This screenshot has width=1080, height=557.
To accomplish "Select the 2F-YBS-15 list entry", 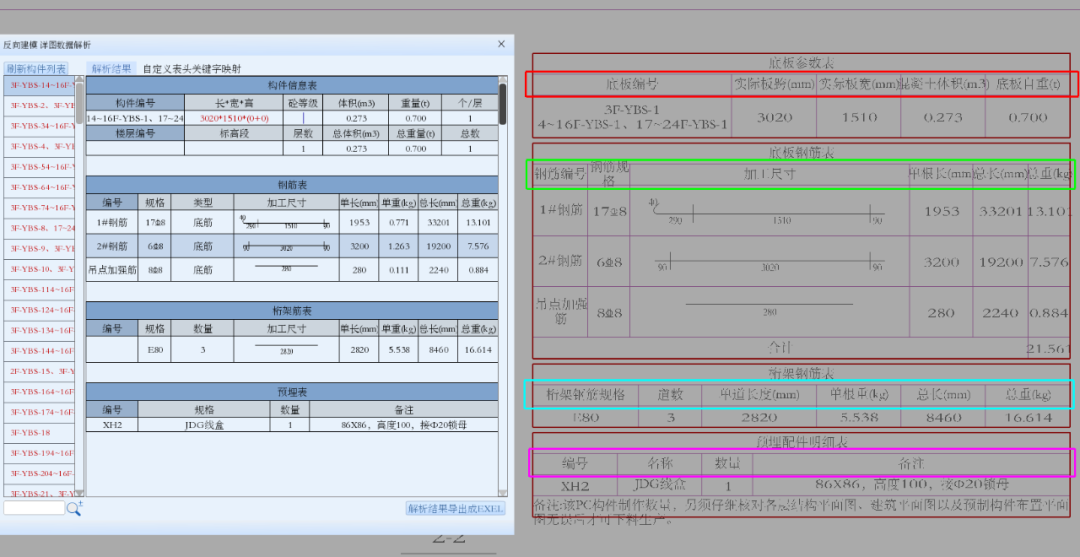I will pyautogui.click(x=38, y=371).
